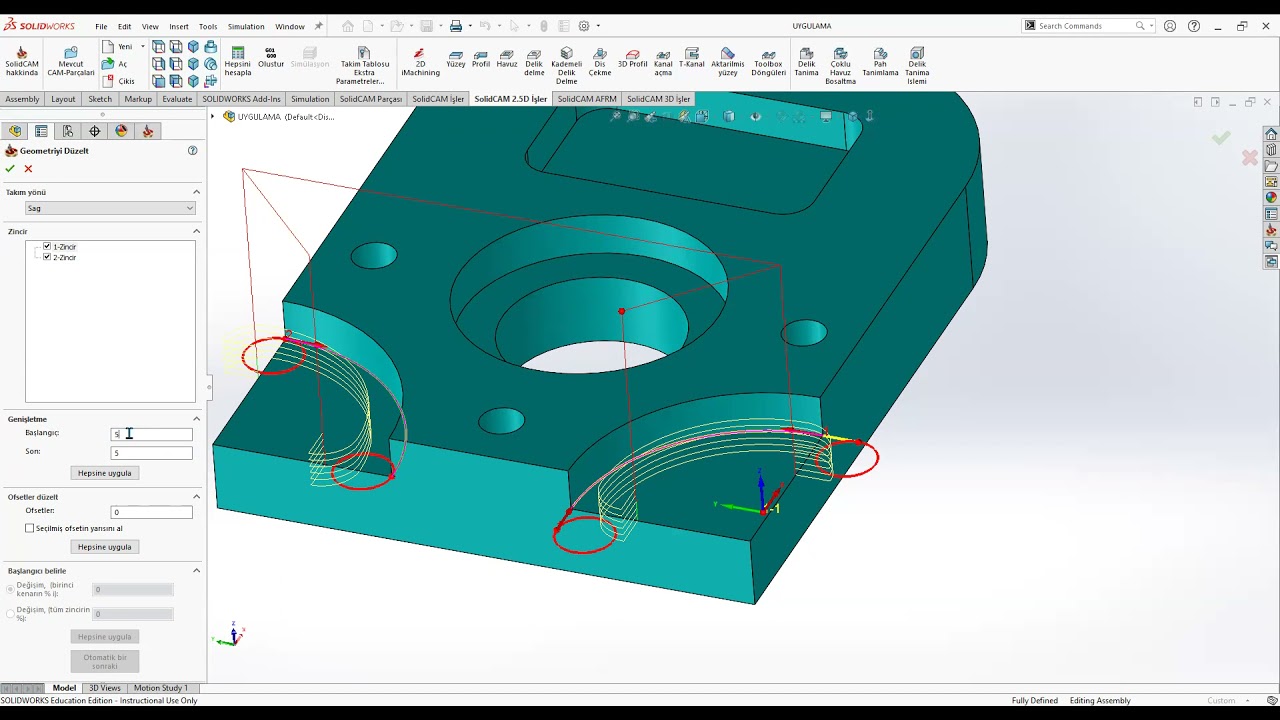Open Search Commands dropdown arrow
Screen dimensions: 1280x720
tap(1152, 26)
